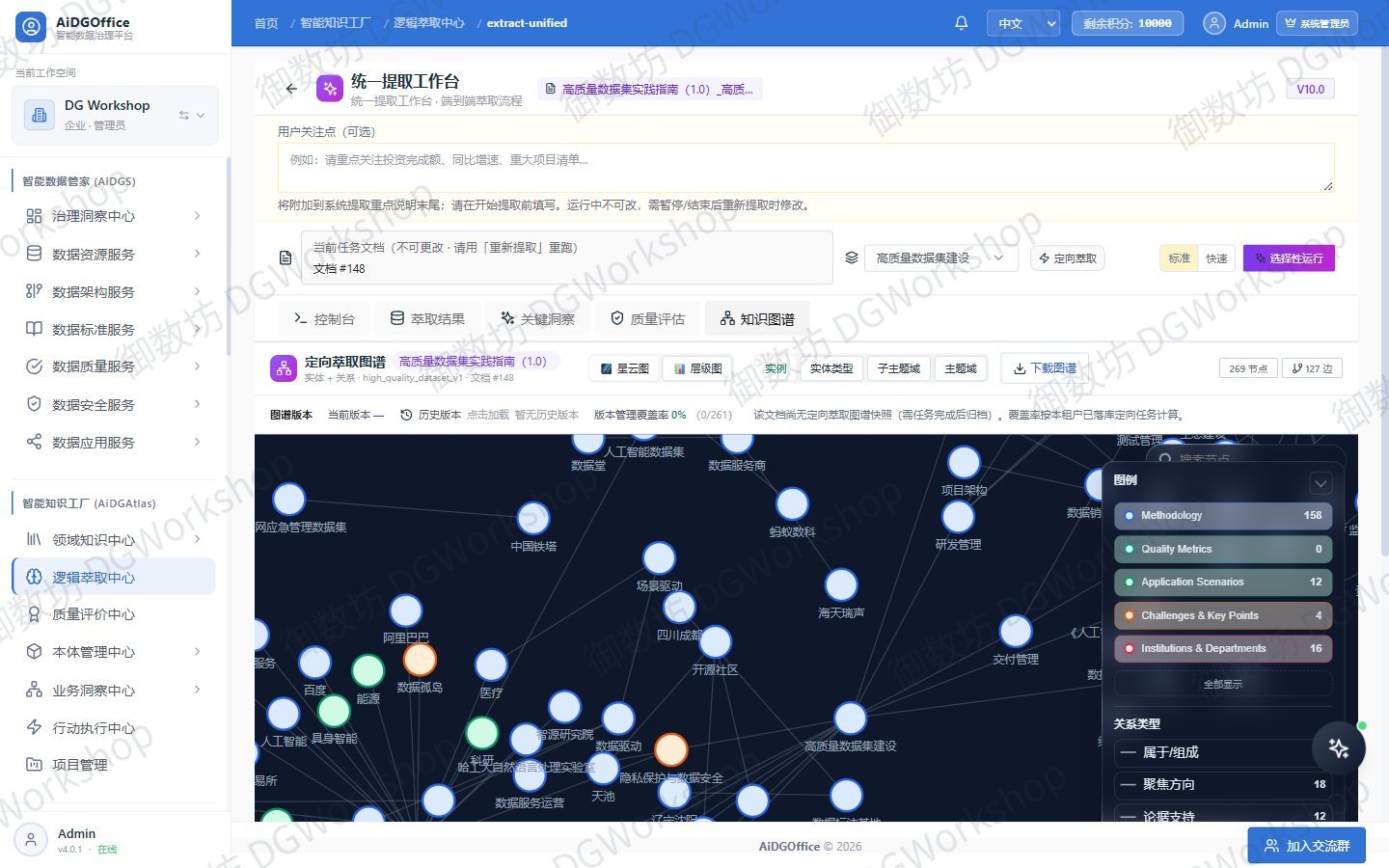
Task: Switch graph view to 星云图
Action: [624, 368]
